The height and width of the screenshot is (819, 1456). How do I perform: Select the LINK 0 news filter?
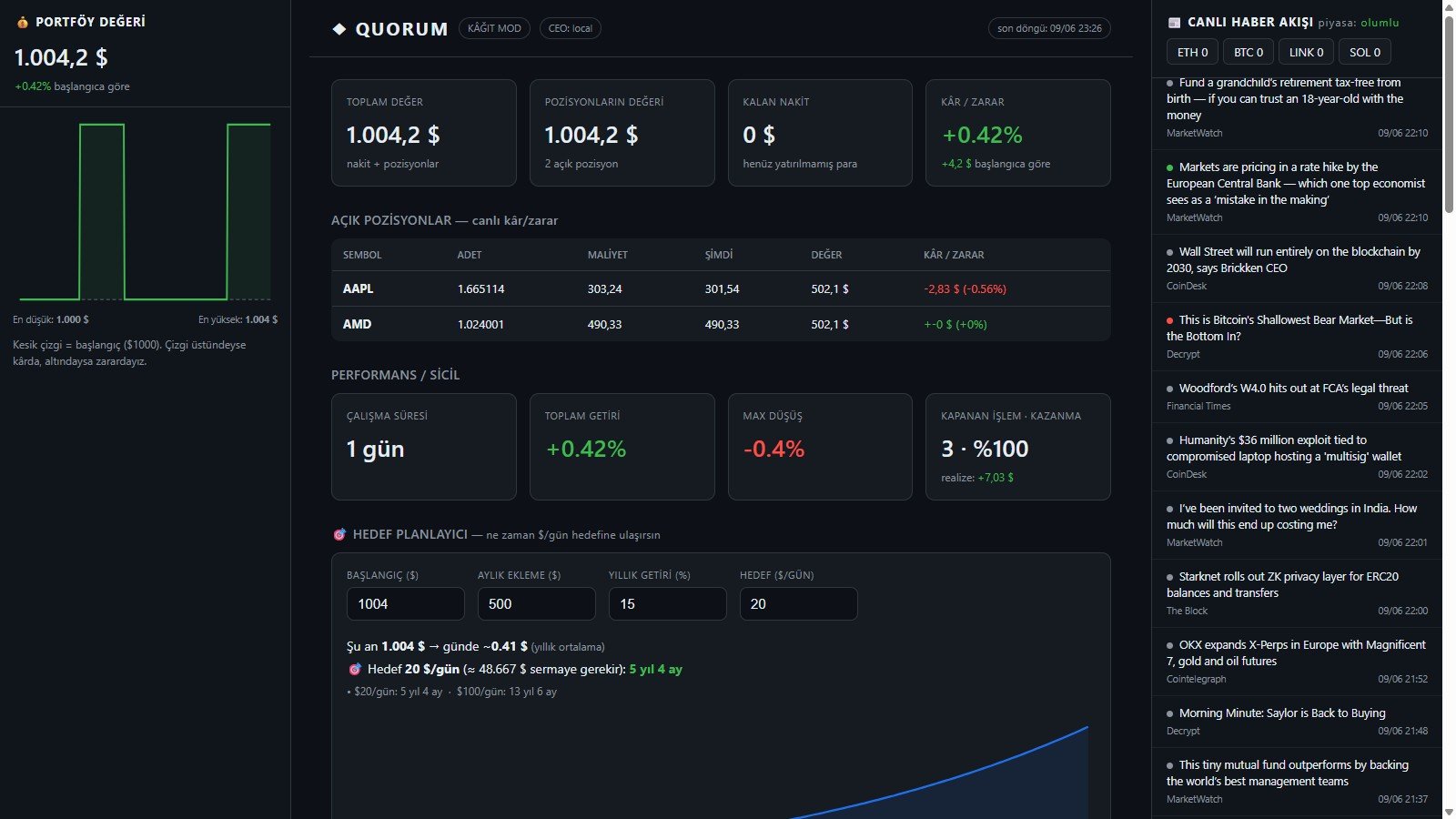click(x=1306, y=52)
